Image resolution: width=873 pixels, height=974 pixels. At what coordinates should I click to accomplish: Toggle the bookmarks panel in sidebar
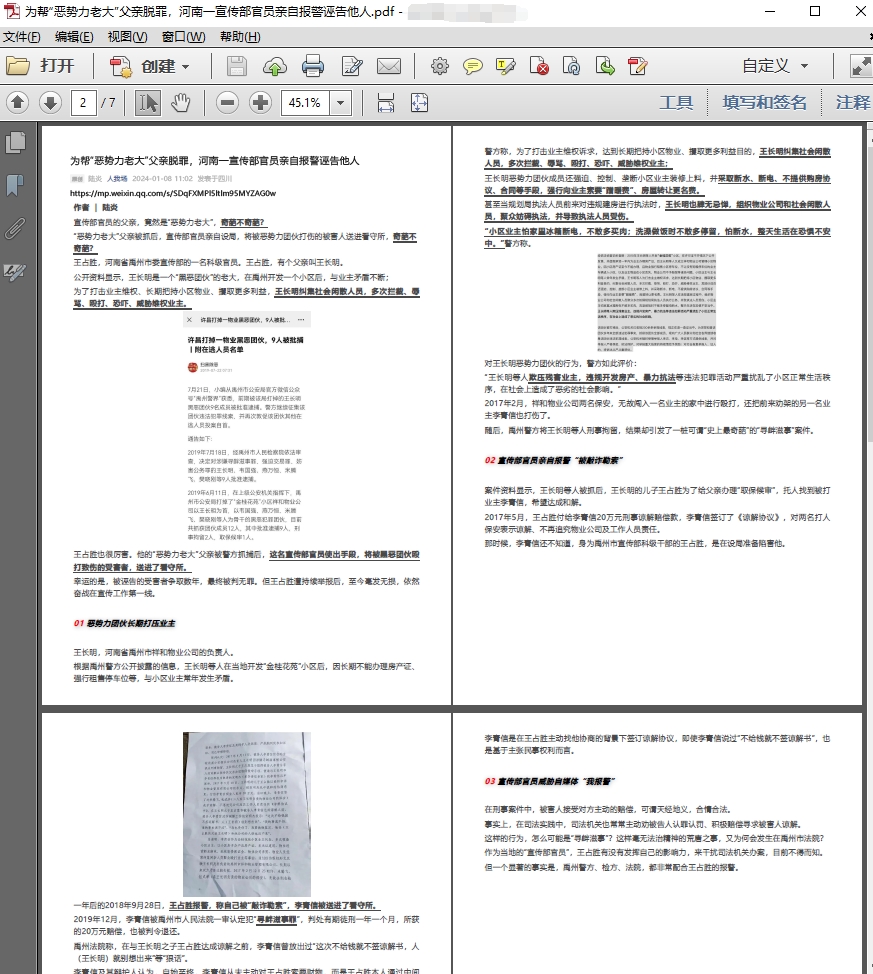pyautogui.click(x=15, y=186)
